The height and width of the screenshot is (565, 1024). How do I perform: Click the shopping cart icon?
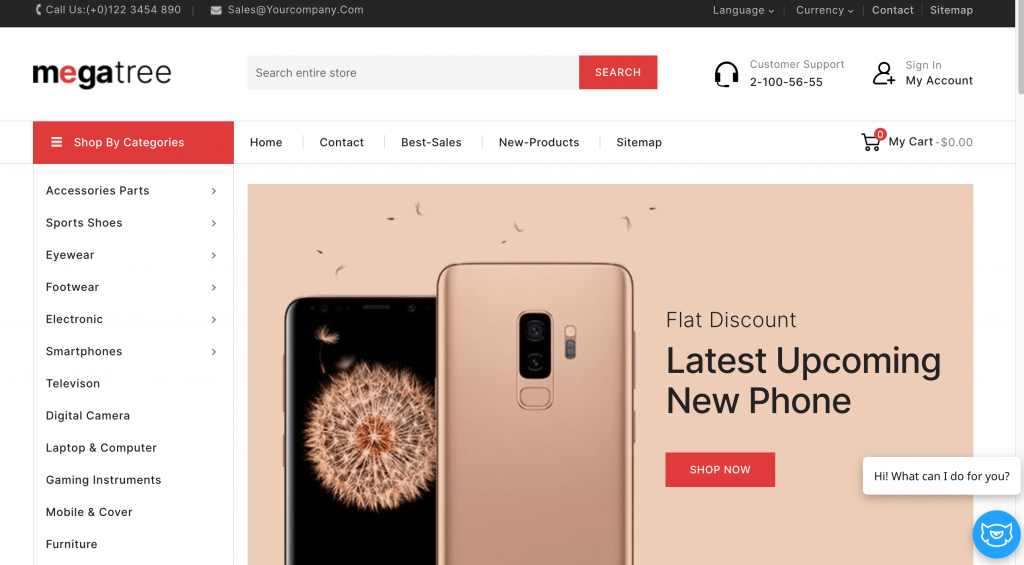pos(871,142)
